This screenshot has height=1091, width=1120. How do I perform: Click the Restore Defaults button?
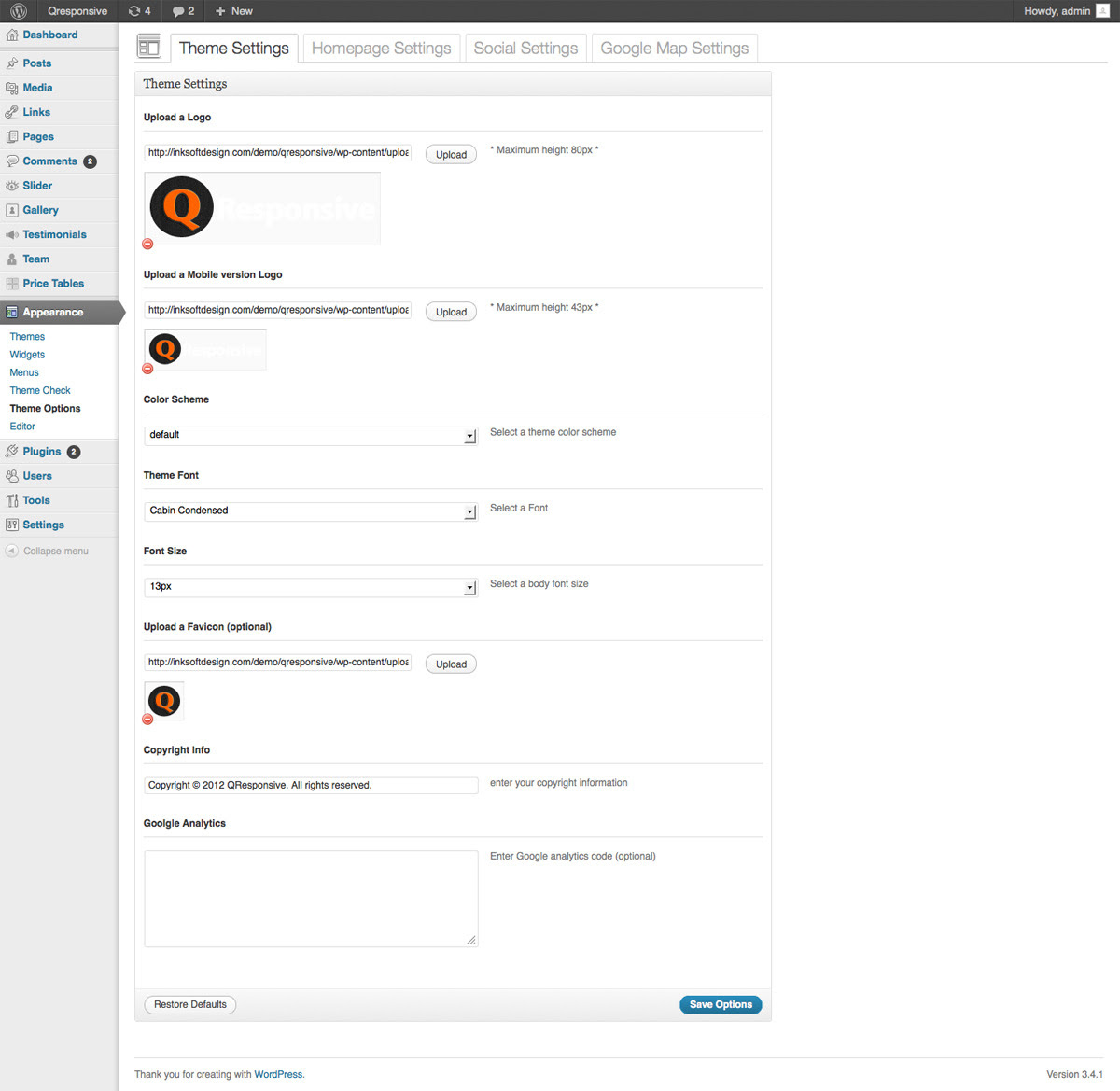(x=190, y=1004)
